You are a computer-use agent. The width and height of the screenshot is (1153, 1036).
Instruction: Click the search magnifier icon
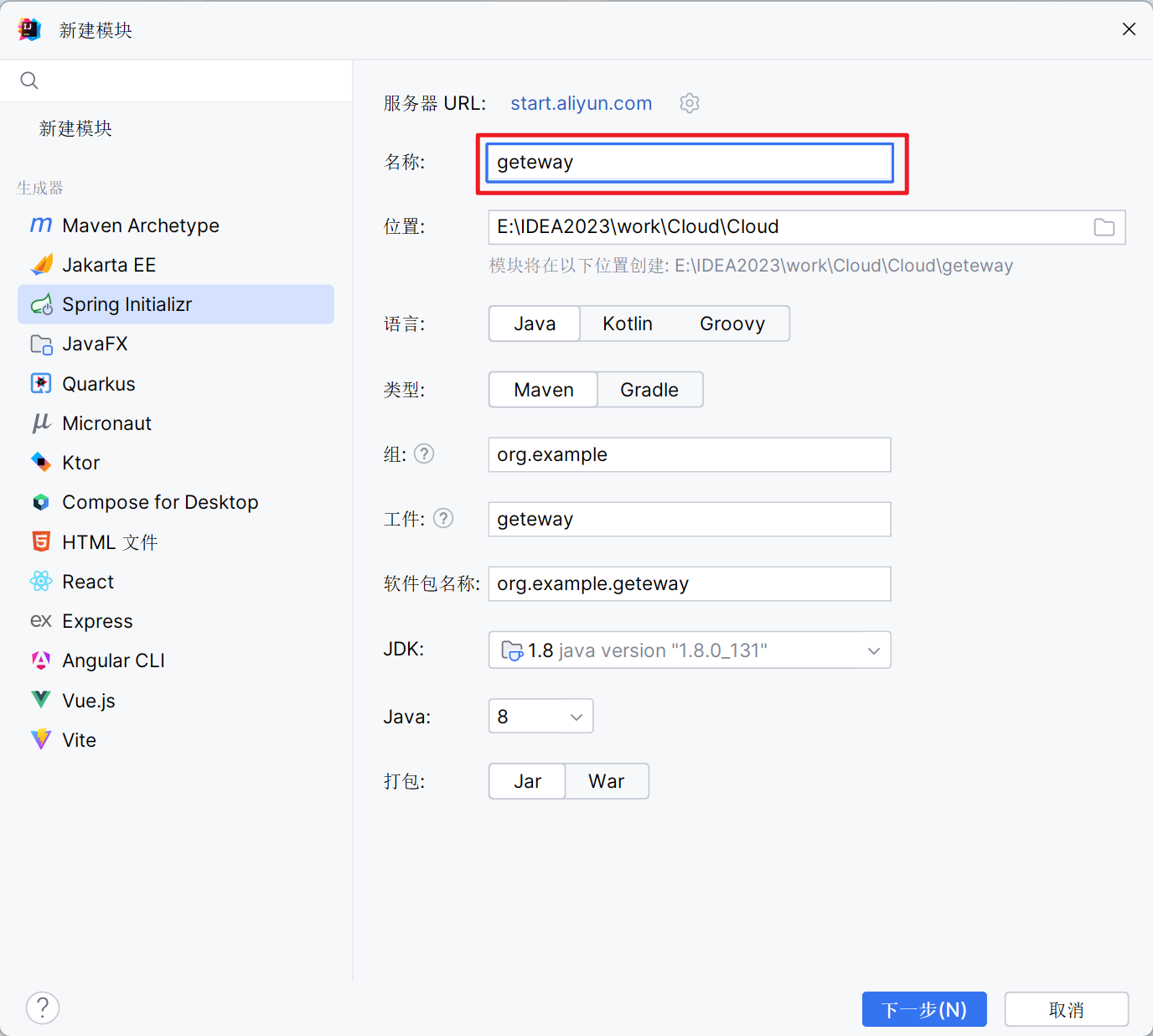point(29,80)
